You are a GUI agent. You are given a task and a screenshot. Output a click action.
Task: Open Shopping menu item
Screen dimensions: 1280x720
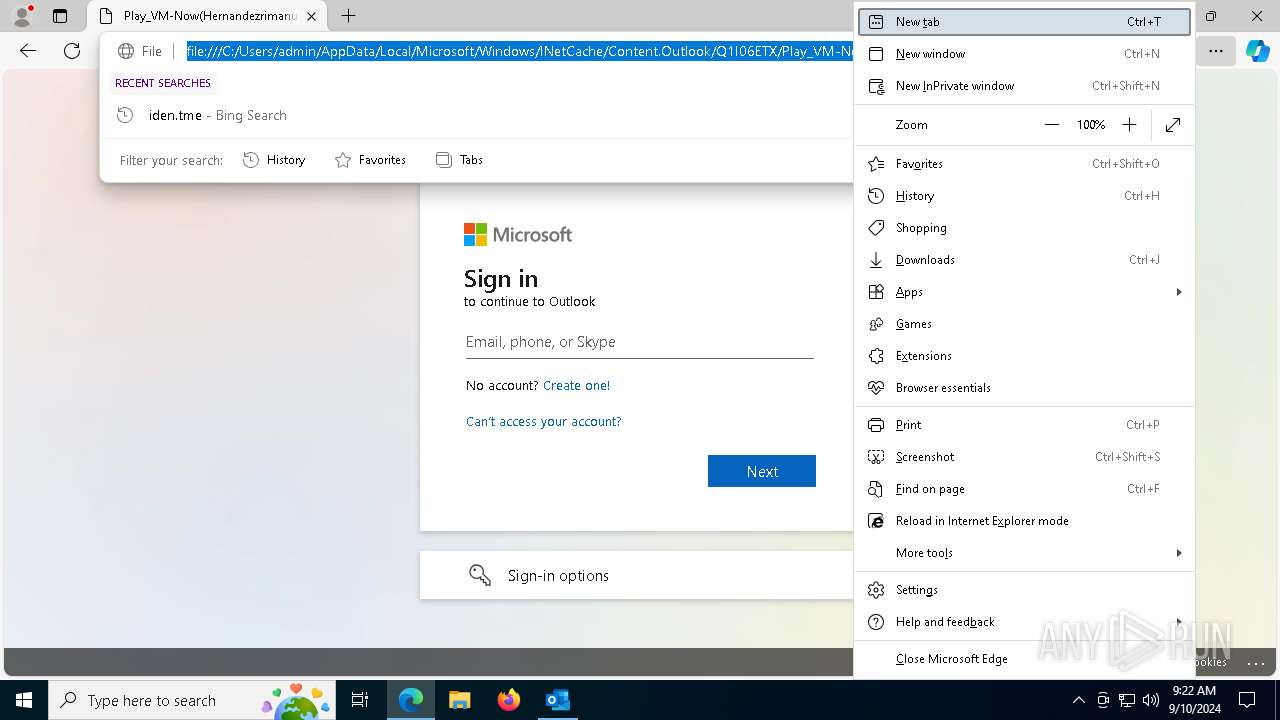tap(1024, 228)
